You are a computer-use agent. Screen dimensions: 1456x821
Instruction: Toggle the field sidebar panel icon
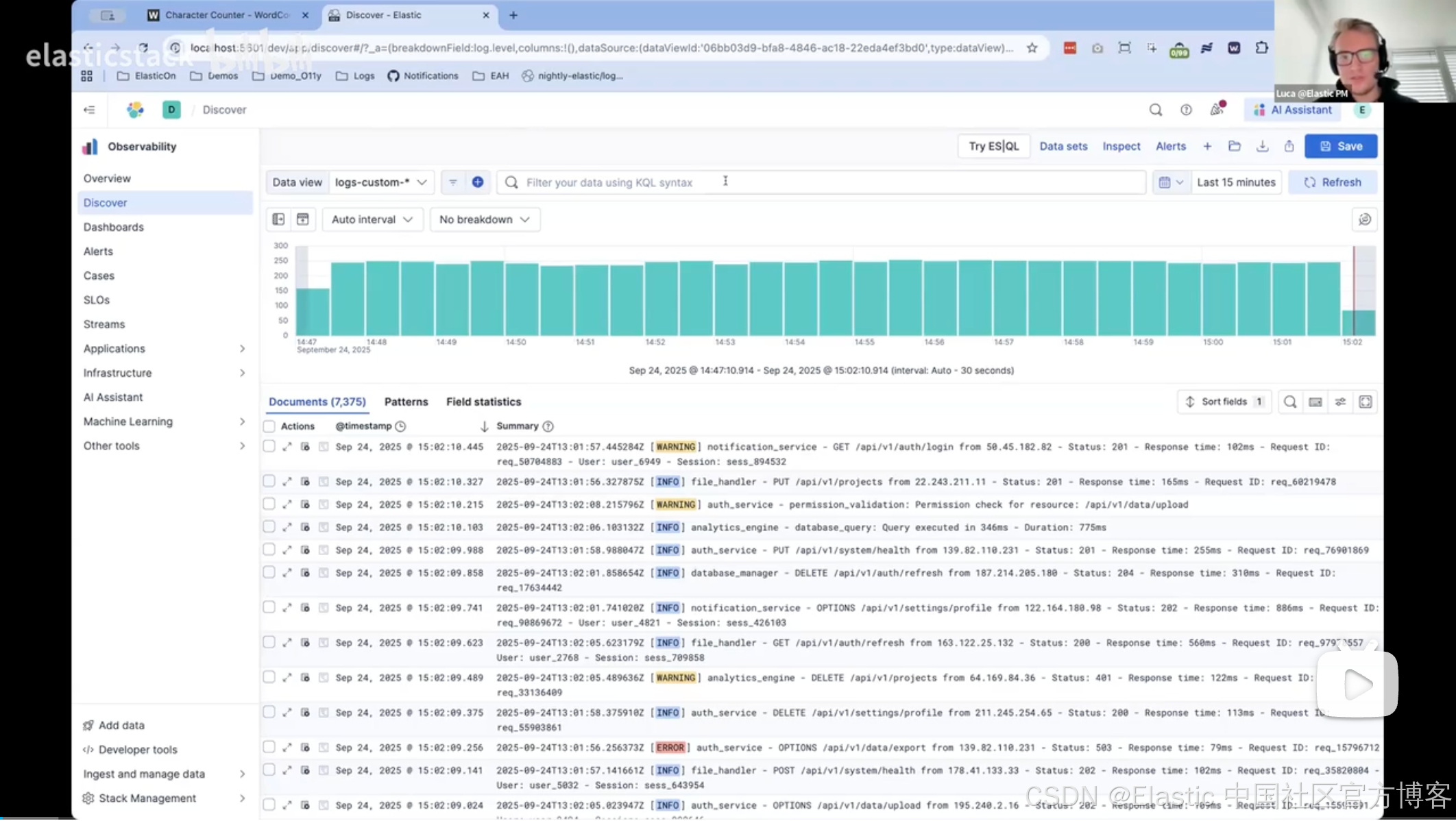click(278, 219)
